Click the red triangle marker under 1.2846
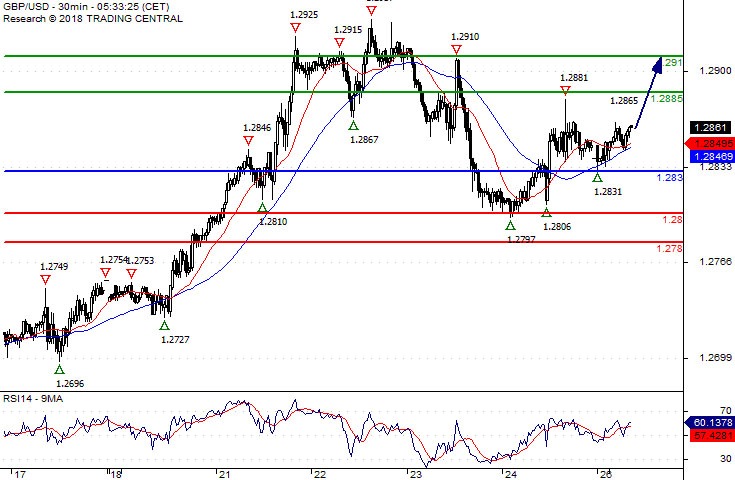 248,141
